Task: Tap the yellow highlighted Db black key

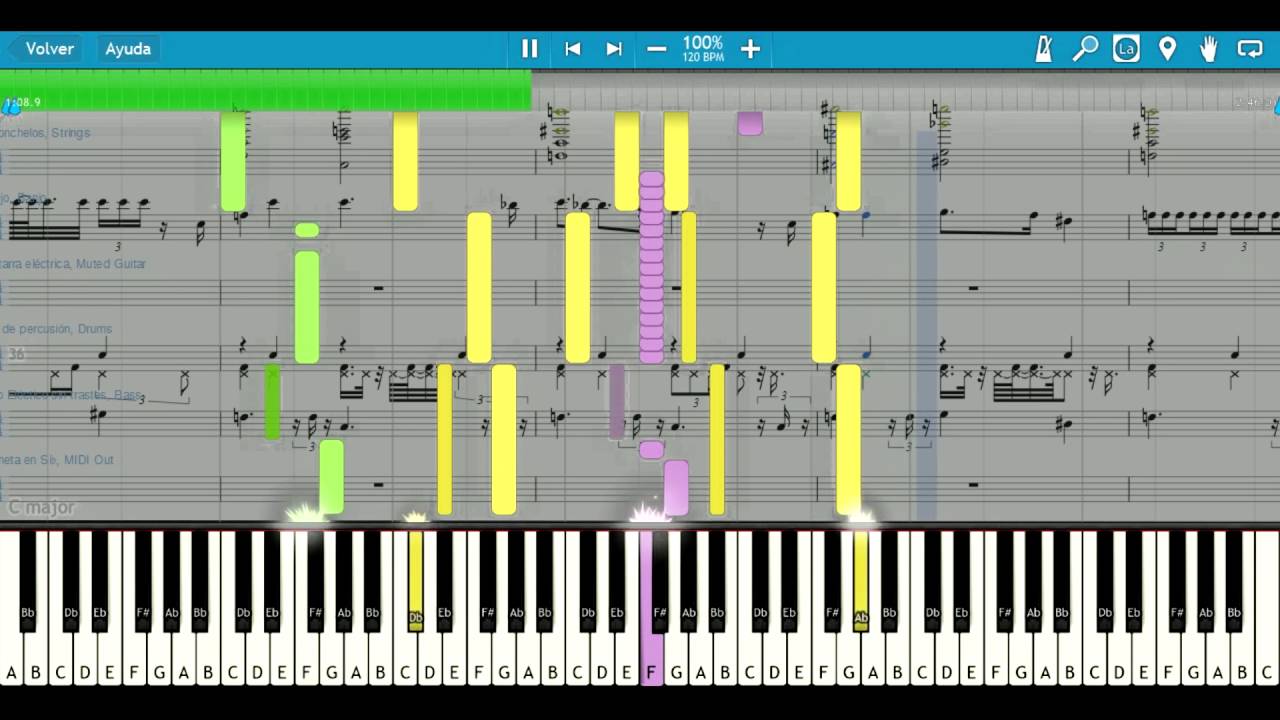Action: click(415, 580)
